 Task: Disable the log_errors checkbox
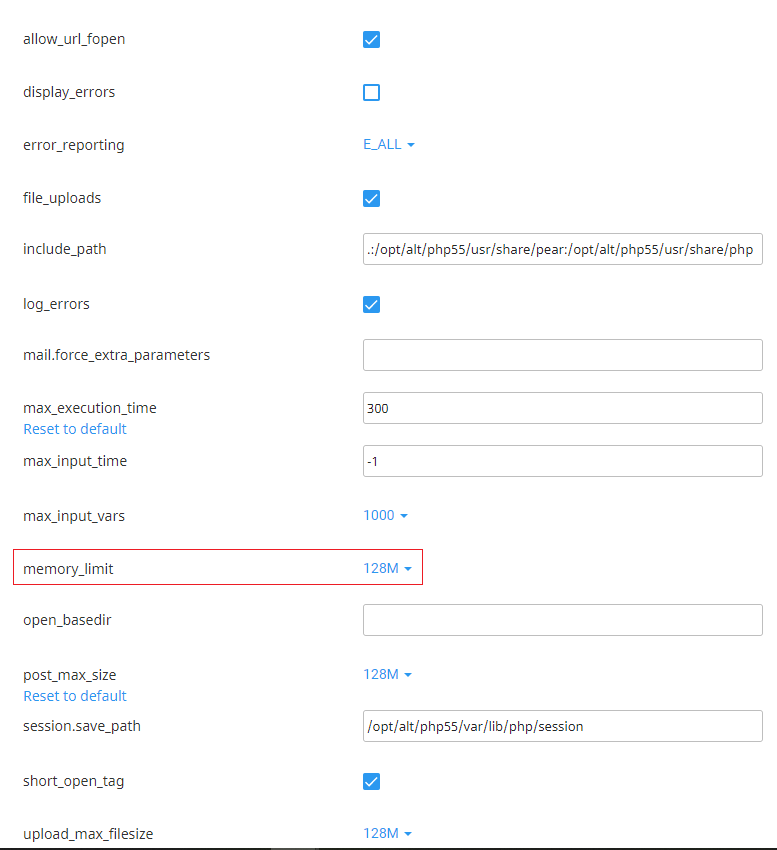(371, 305)
